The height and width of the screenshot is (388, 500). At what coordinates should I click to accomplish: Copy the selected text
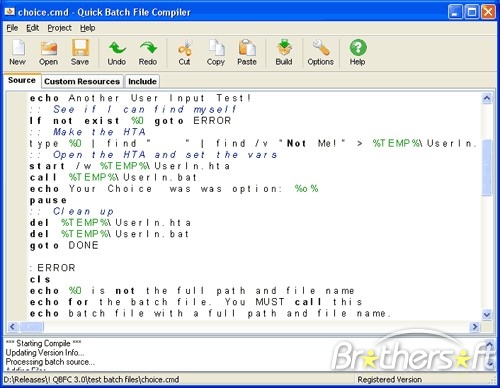[216, 52]
